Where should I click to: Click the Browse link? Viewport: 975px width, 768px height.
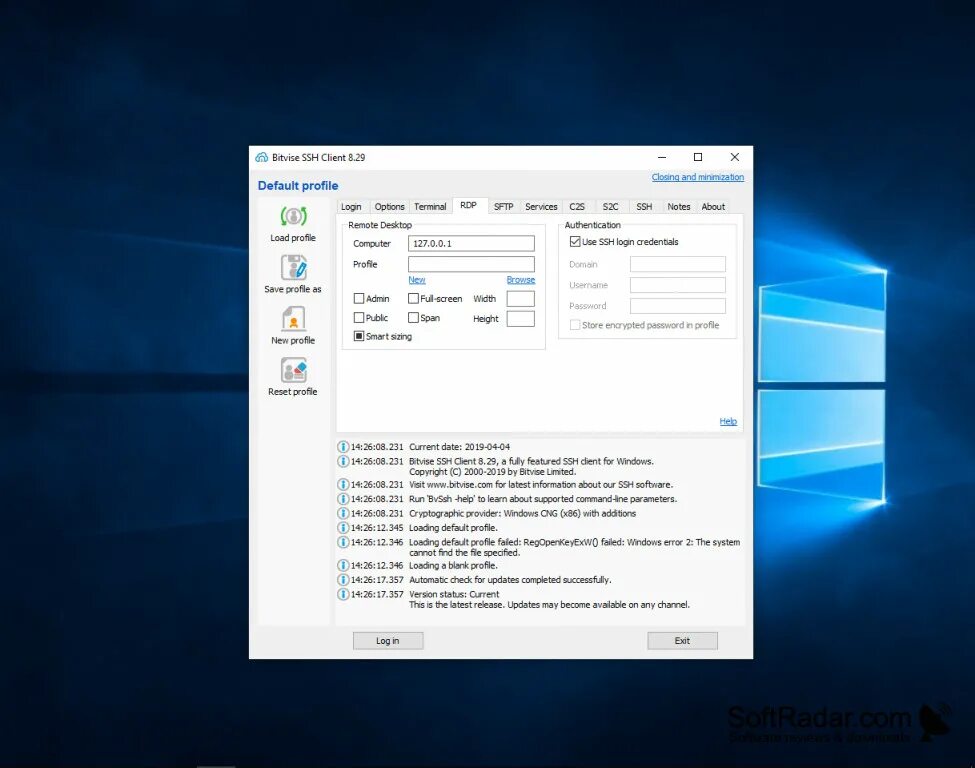tap(520, 280)
